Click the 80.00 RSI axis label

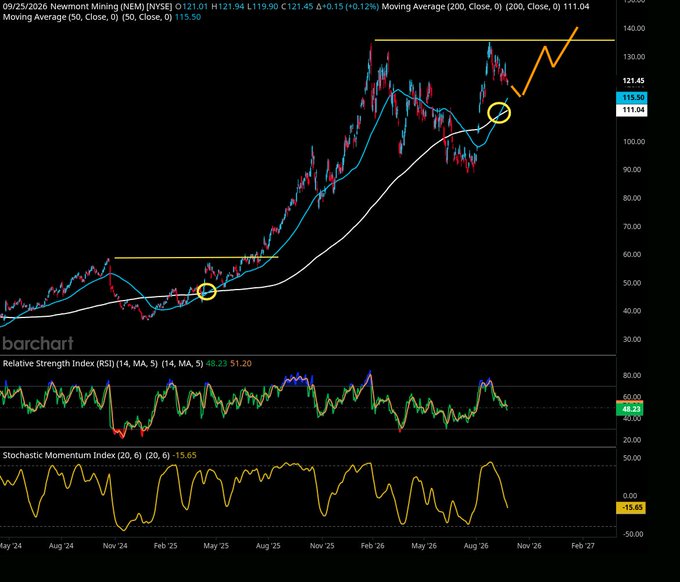(632, 376)
